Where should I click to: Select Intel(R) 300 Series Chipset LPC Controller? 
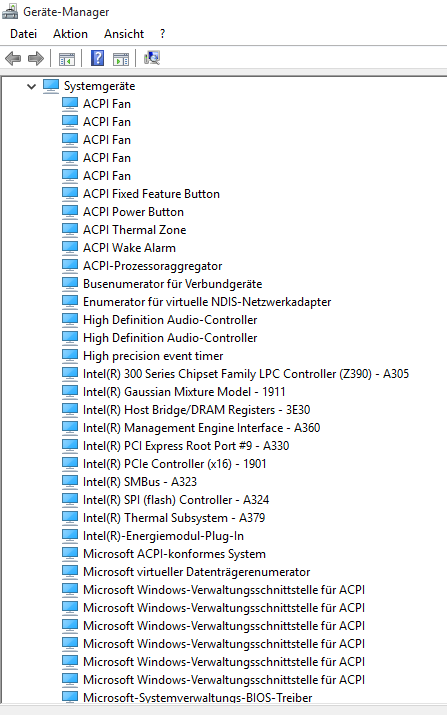tap(246, 374)
